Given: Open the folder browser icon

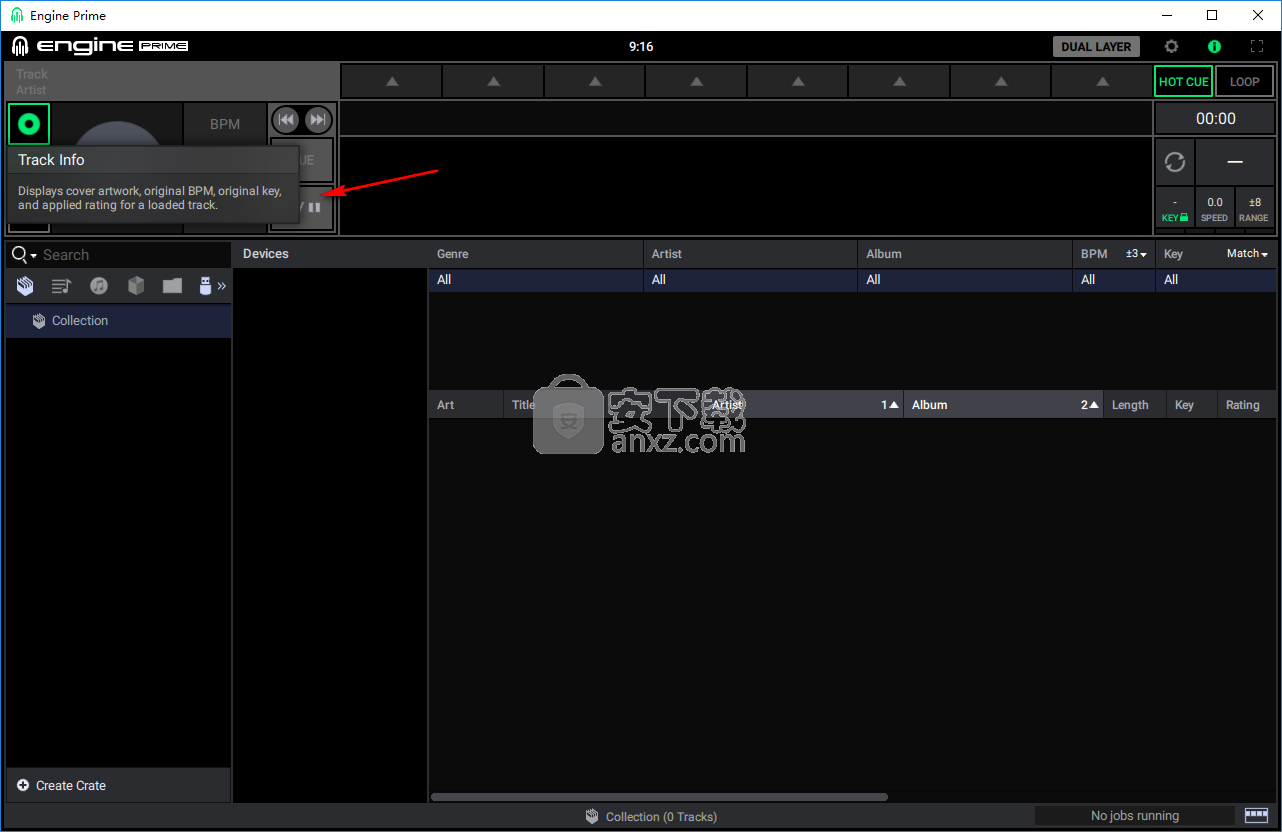Looking at the screenshot, I should pos(172,286).
